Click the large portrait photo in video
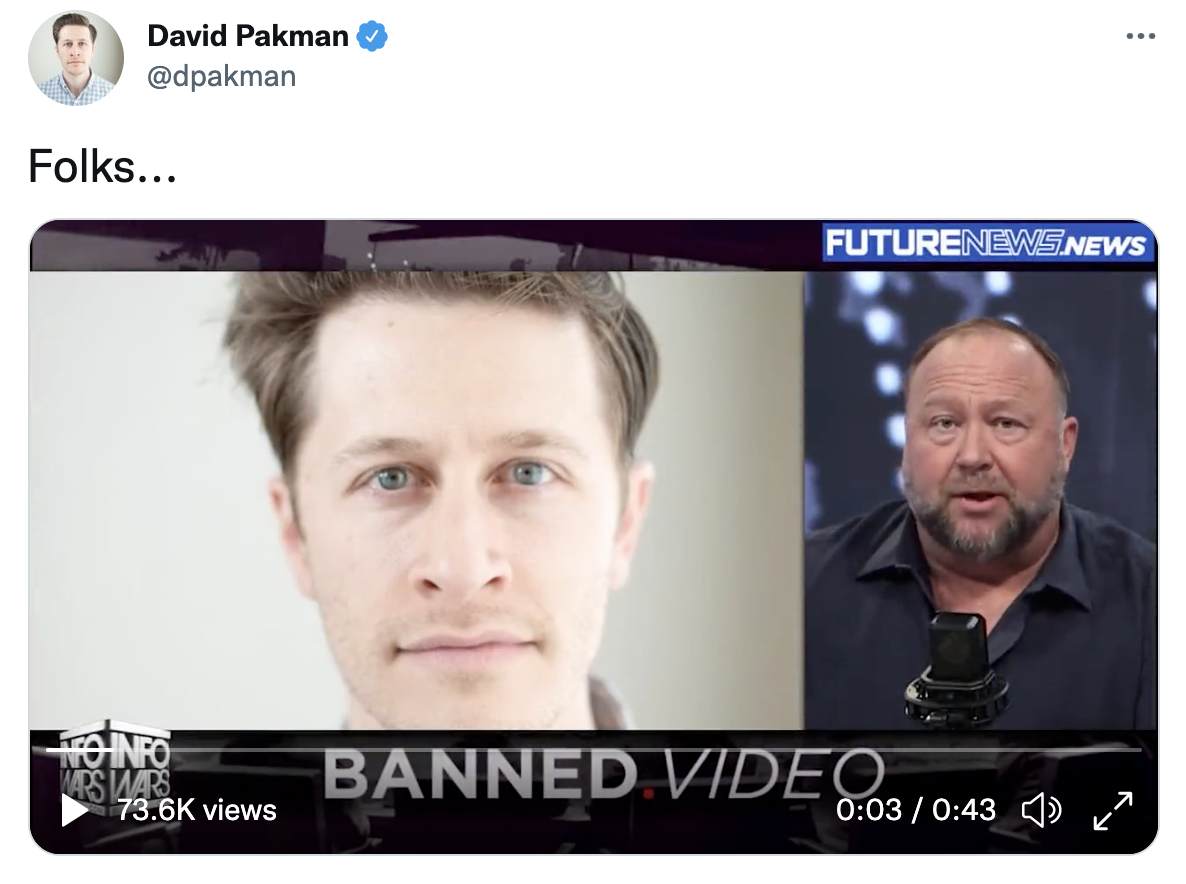This screenshot has width=1186, height=884. click(416, 500)
